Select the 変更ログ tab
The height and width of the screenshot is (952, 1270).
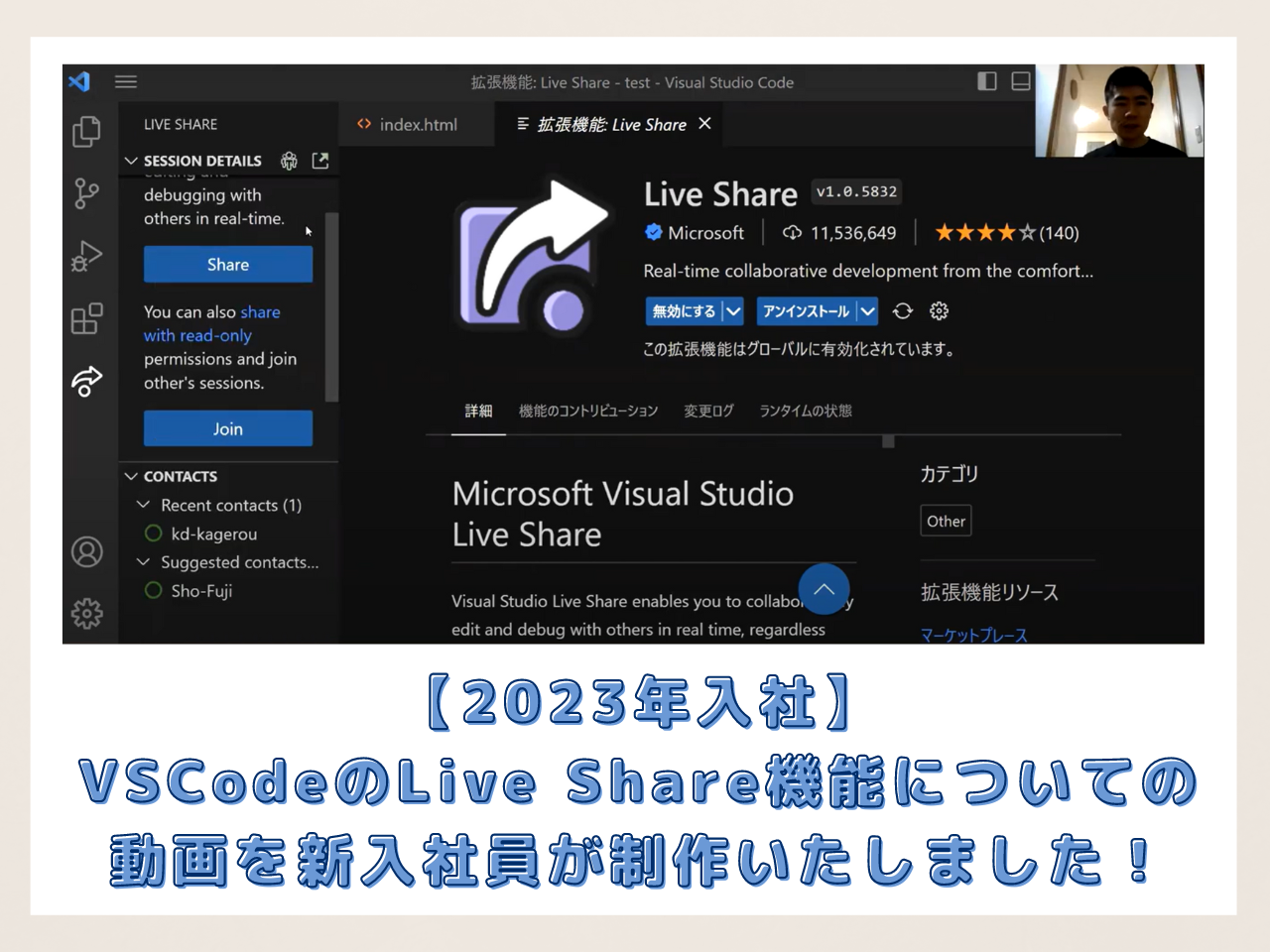point(708,411)
